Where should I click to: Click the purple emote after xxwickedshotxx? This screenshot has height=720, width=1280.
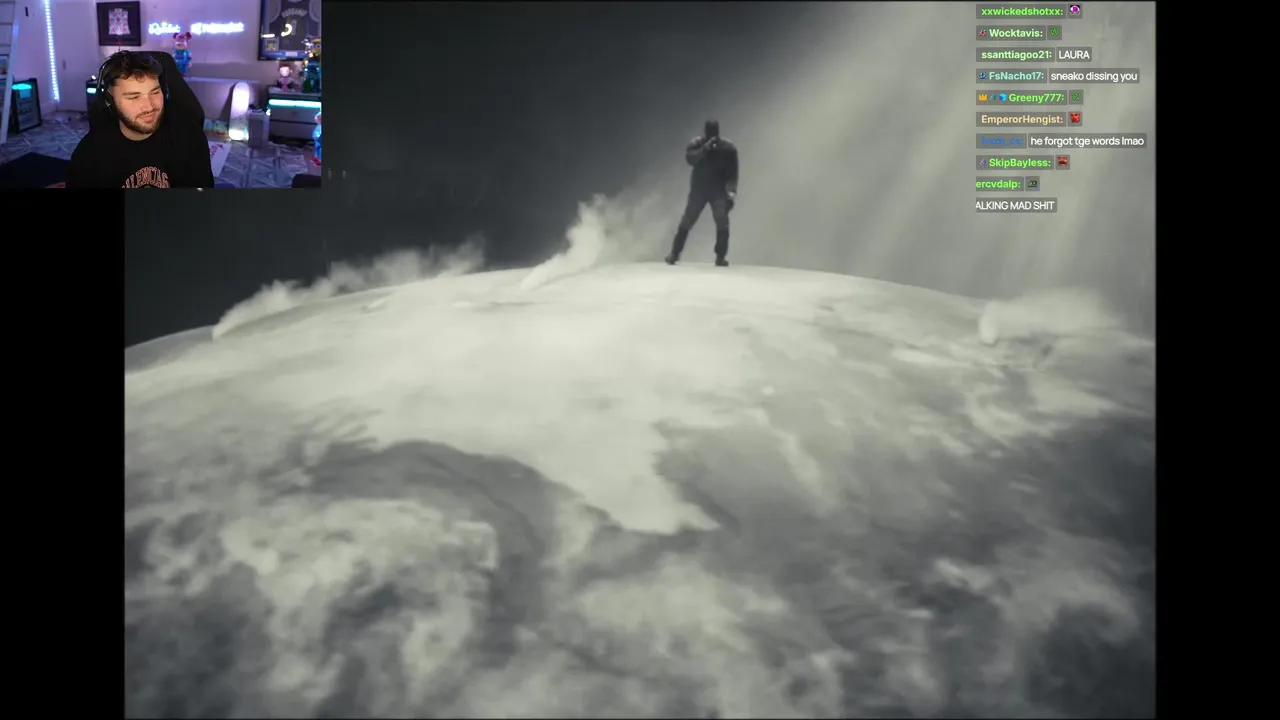pyautogui.click(x=1075, y=10)
